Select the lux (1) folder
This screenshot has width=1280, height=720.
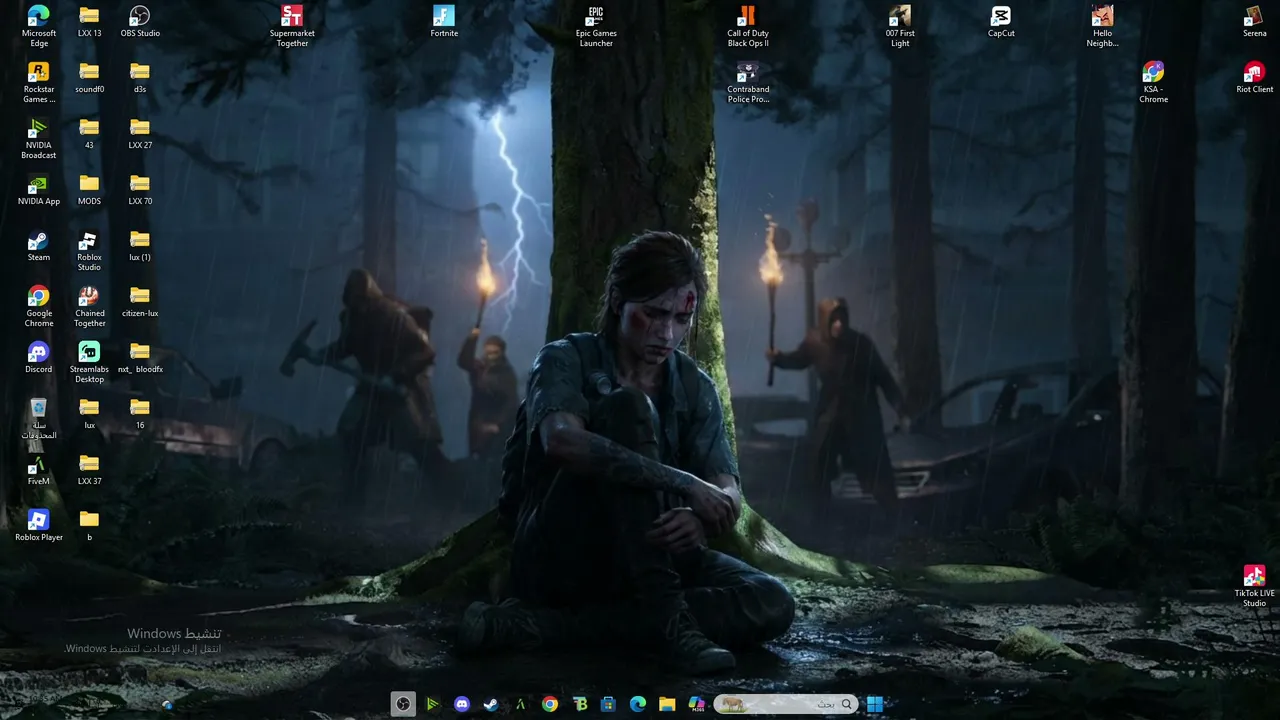[x=140, y=245]
